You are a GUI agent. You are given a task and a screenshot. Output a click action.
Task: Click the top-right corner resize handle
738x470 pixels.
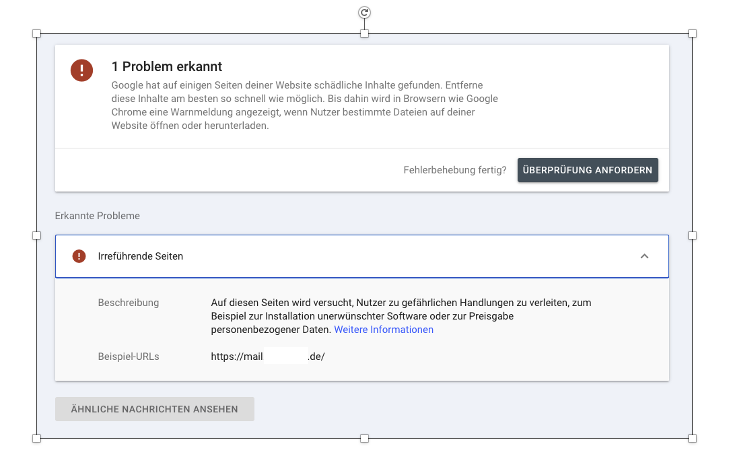(x=692, y=34)
